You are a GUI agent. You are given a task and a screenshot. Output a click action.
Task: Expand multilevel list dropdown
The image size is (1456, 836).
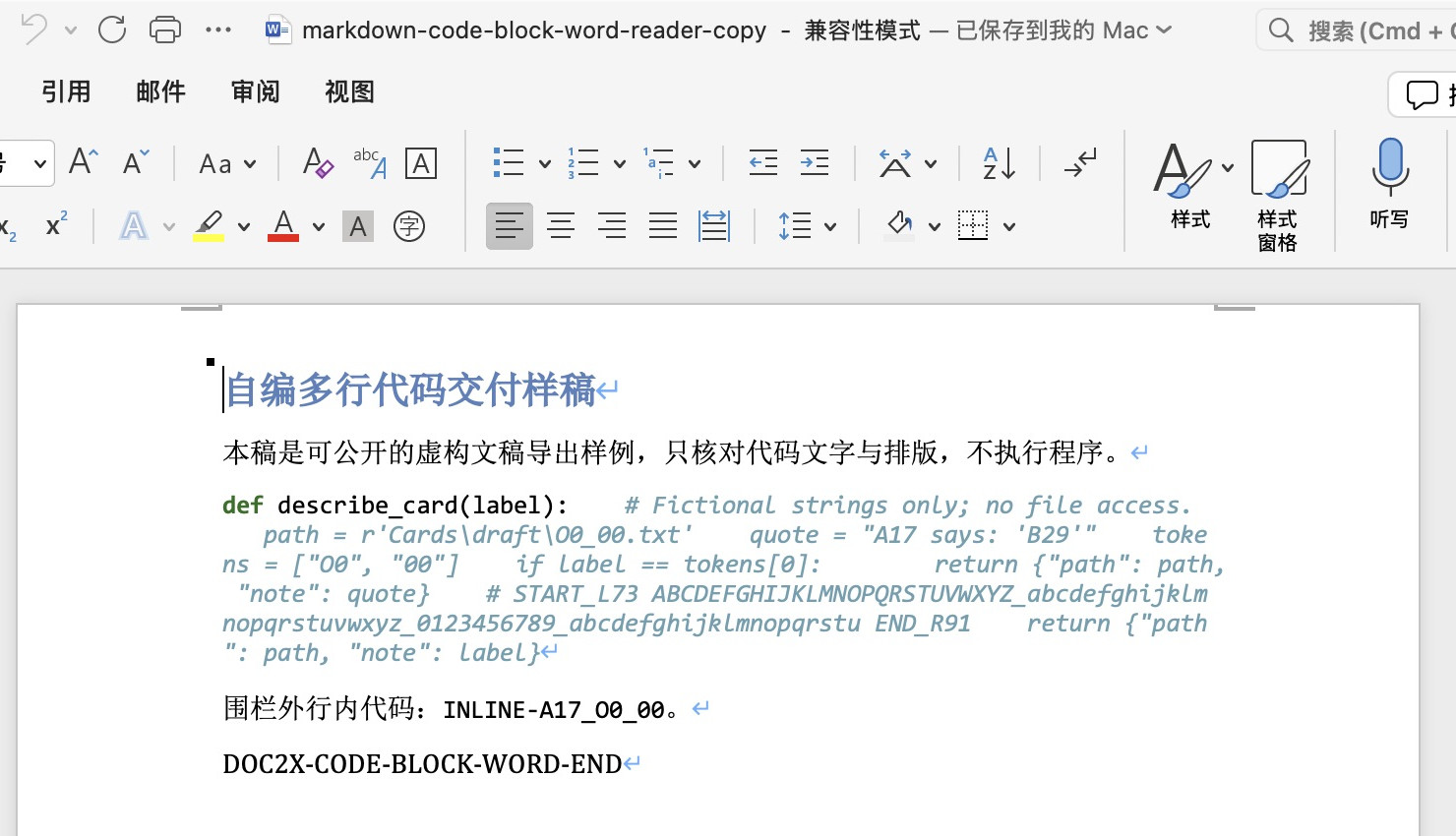[695, 164]
